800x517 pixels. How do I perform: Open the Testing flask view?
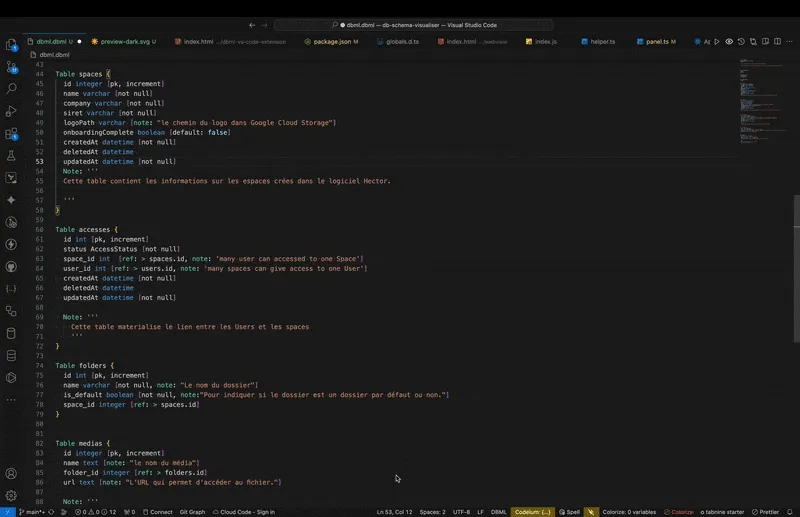coord(11,156)
